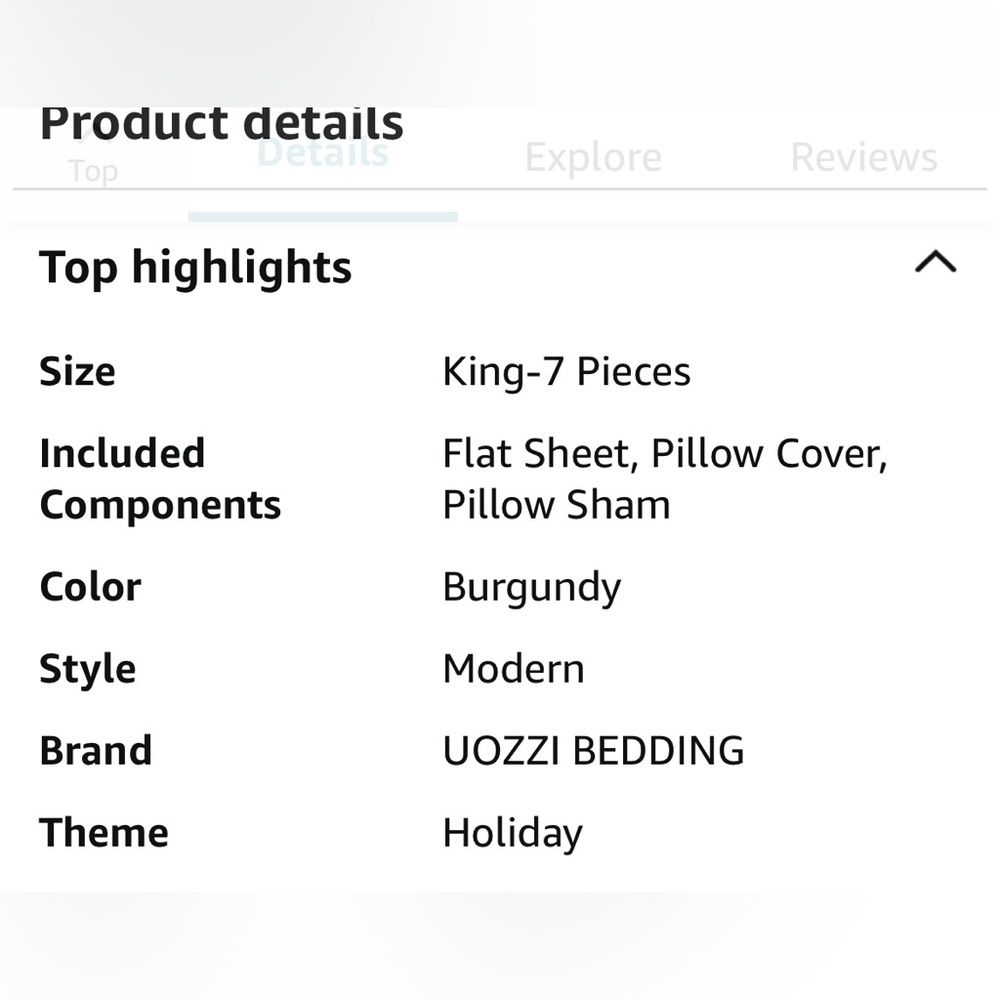
Task: Click the King-7 Pieces size value
Action: 566,370
